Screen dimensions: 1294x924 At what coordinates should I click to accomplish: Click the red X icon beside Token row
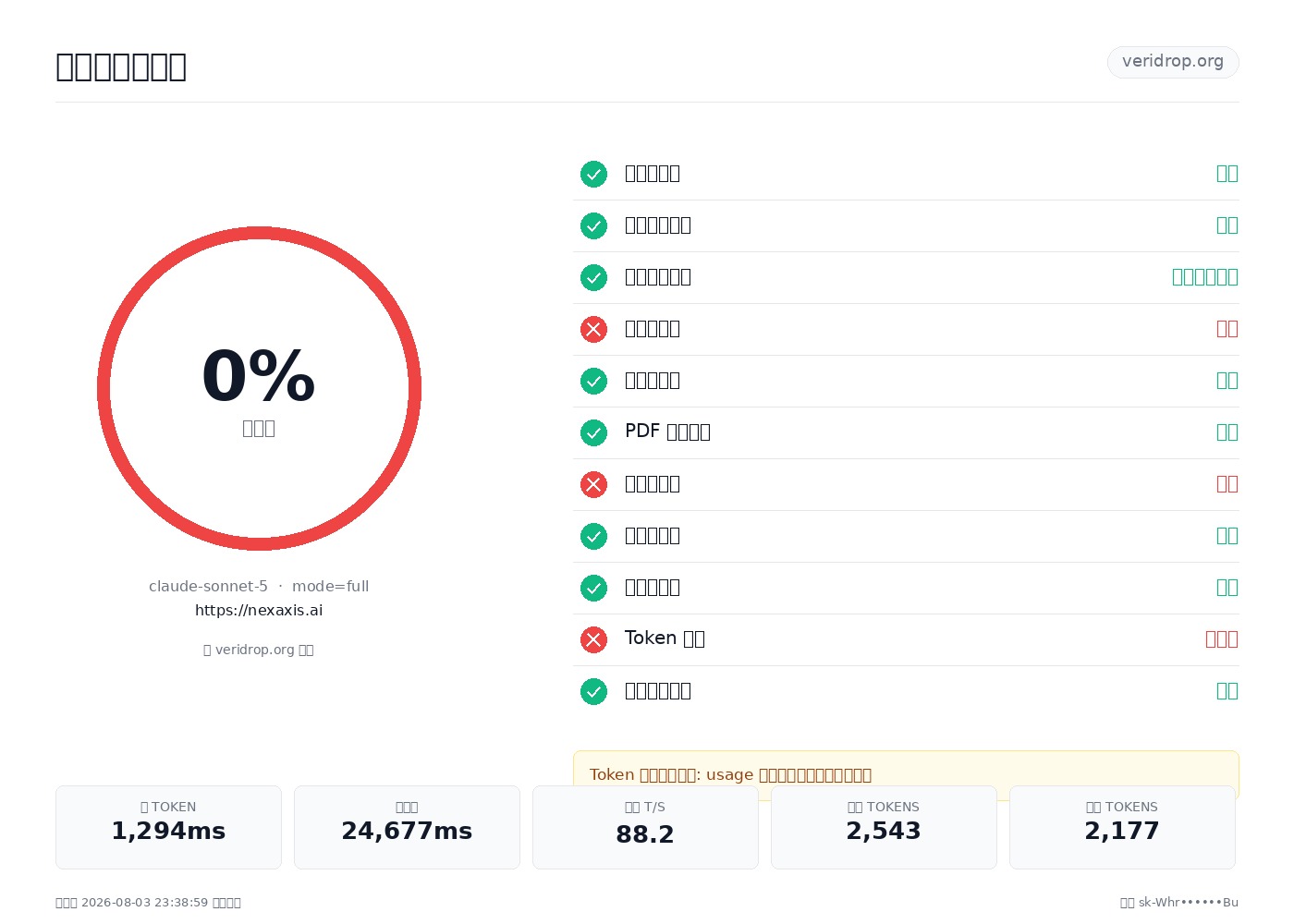593,639
